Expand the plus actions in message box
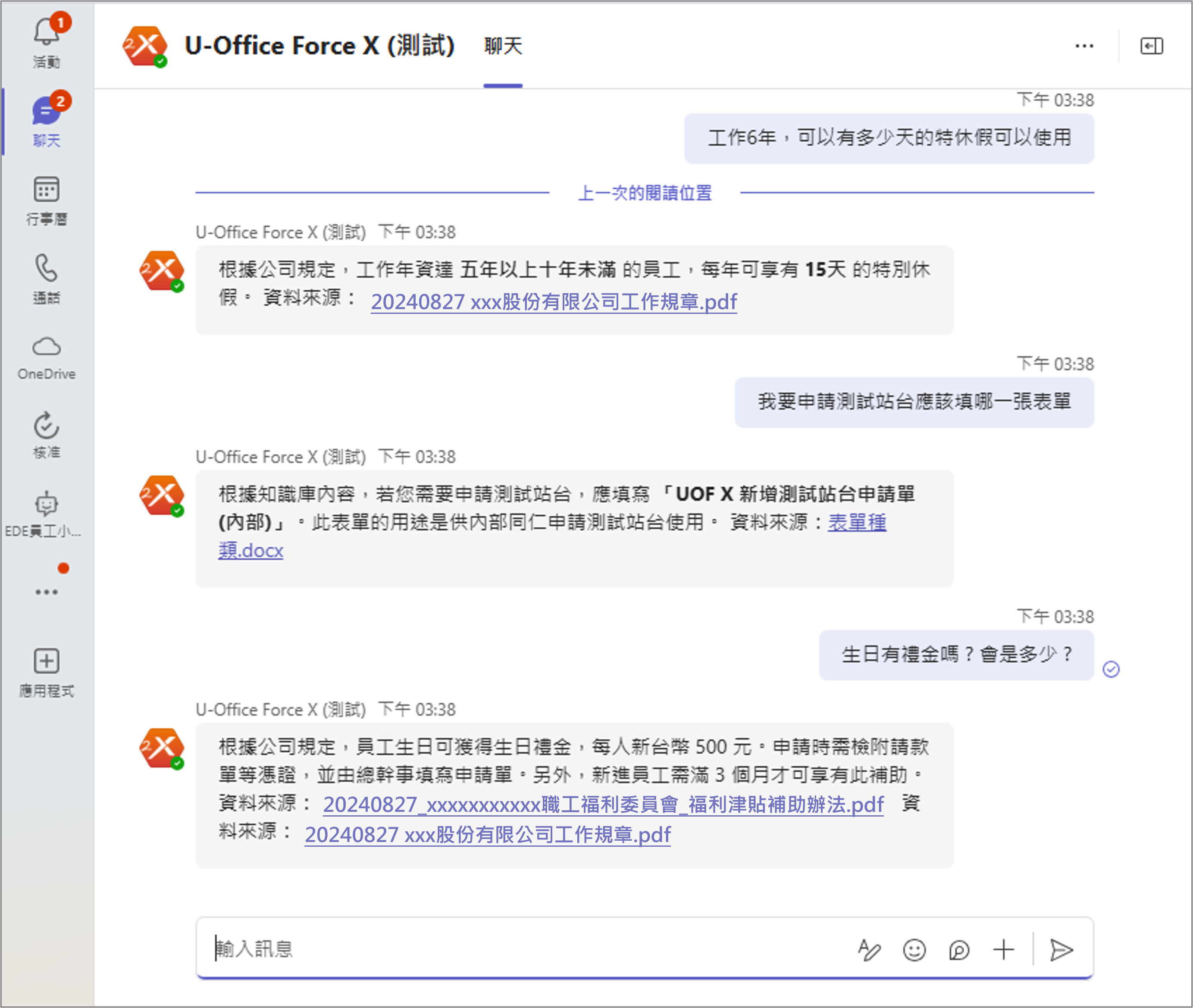This screenshot has width=1193, height=1008. pos(1003,950)
